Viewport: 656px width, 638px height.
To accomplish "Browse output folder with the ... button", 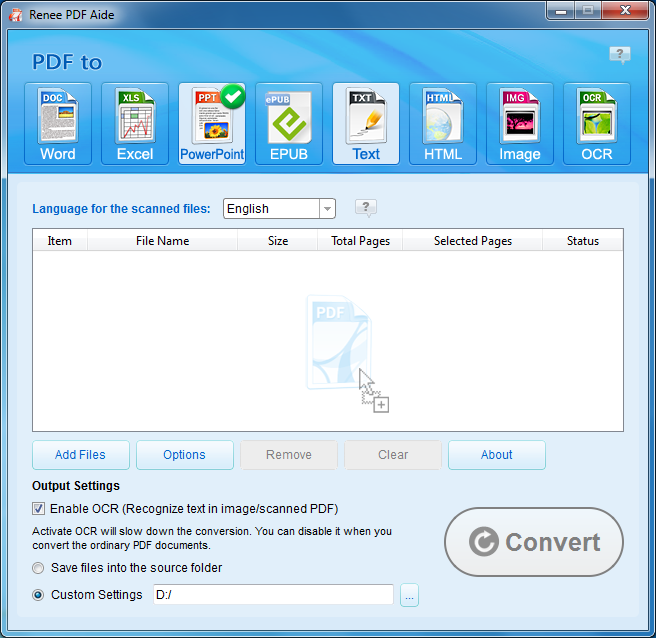I will coord(409,595).
